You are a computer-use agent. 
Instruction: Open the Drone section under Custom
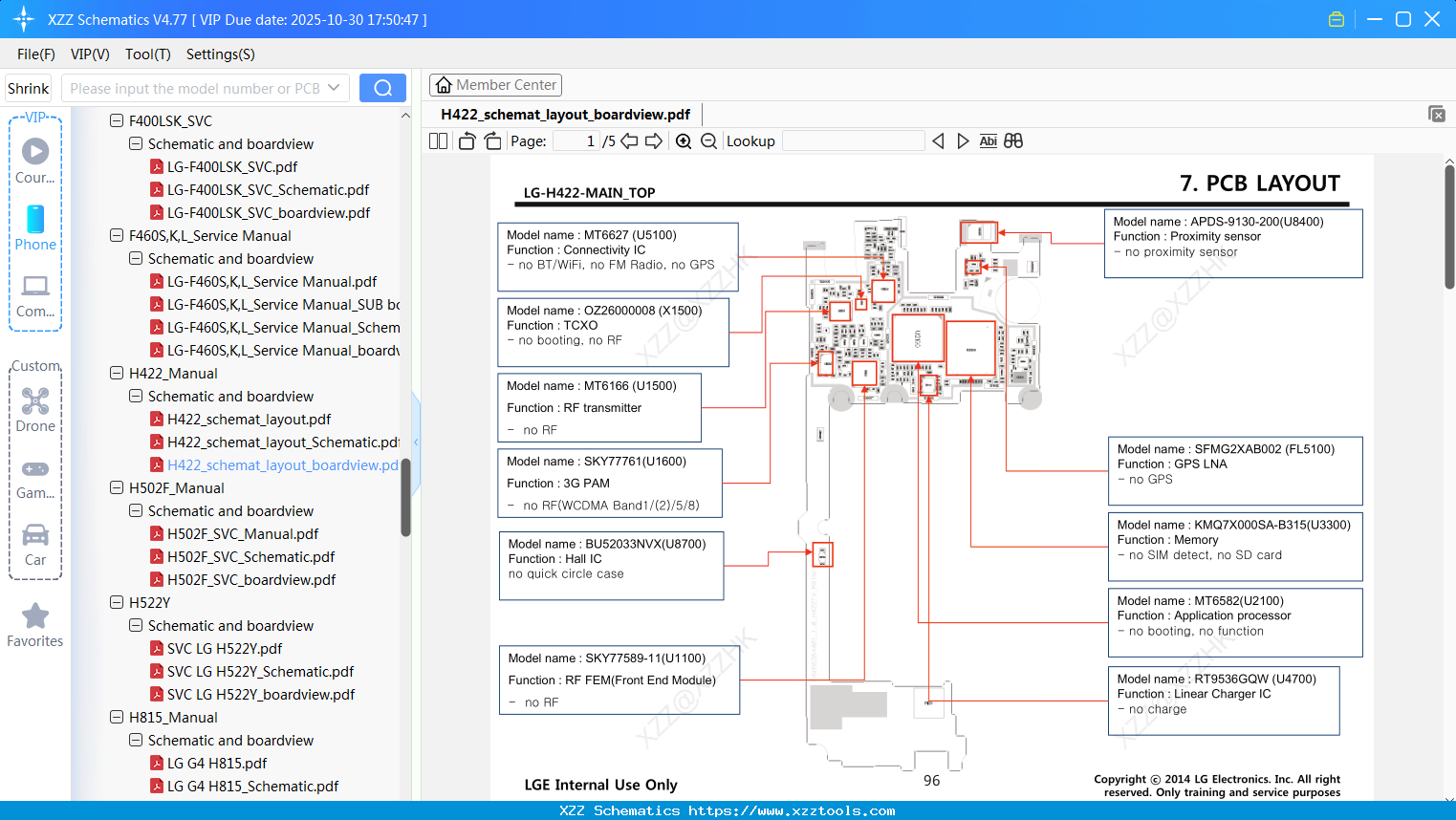35,411
